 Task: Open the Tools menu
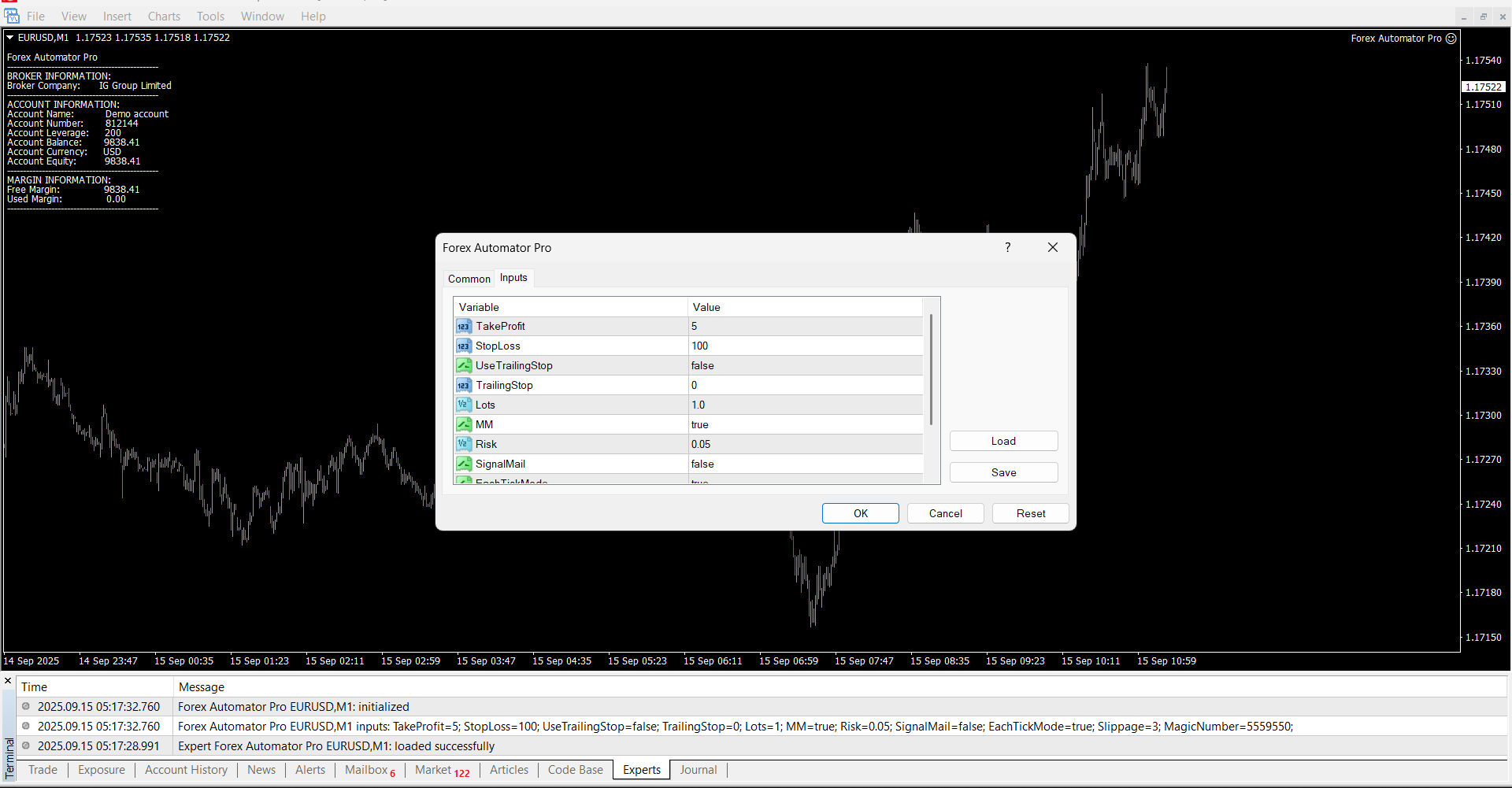[x=210, y=17]
